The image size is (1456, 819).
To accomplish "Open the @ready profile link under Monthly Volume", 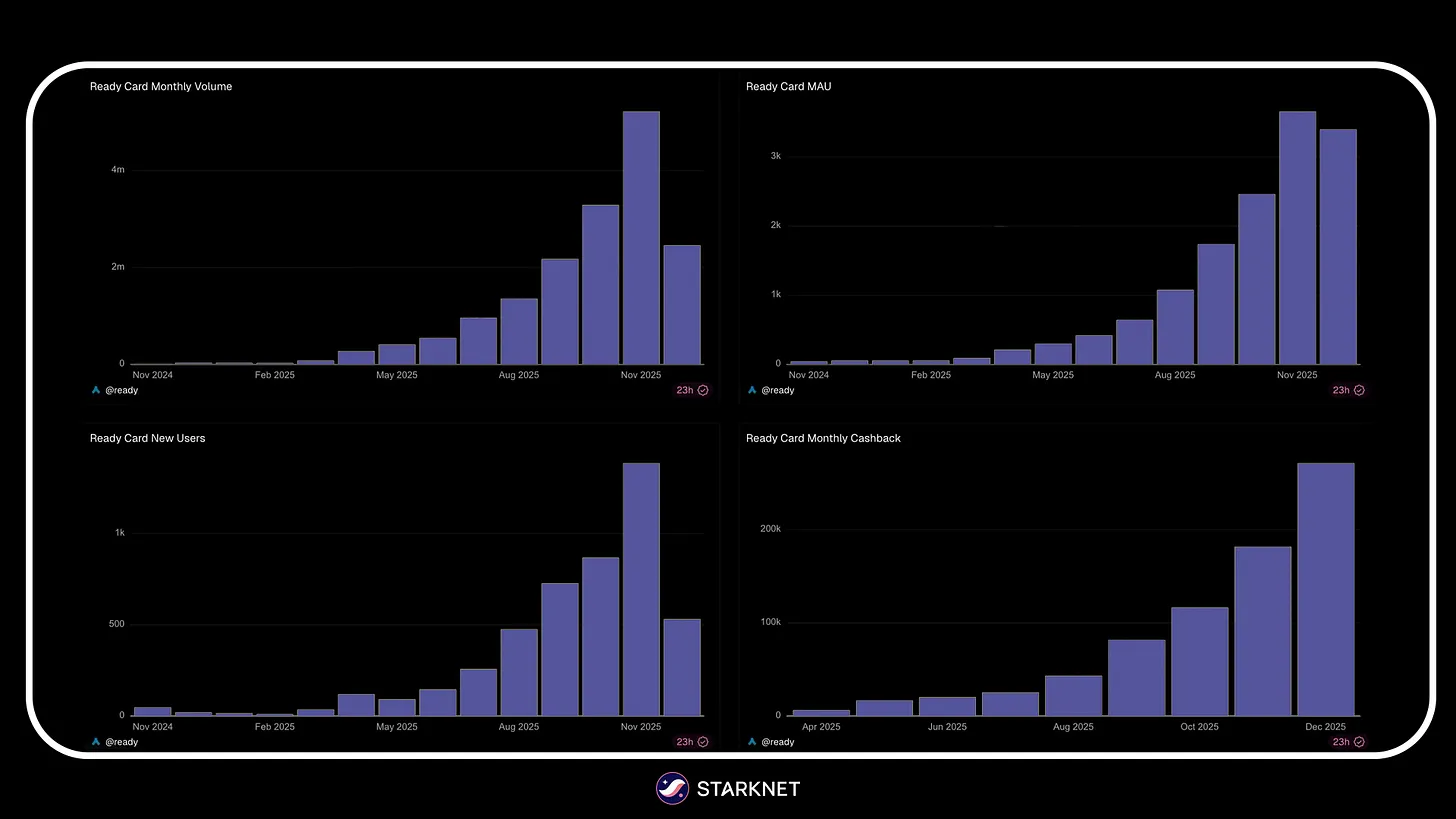I will 121,390.
